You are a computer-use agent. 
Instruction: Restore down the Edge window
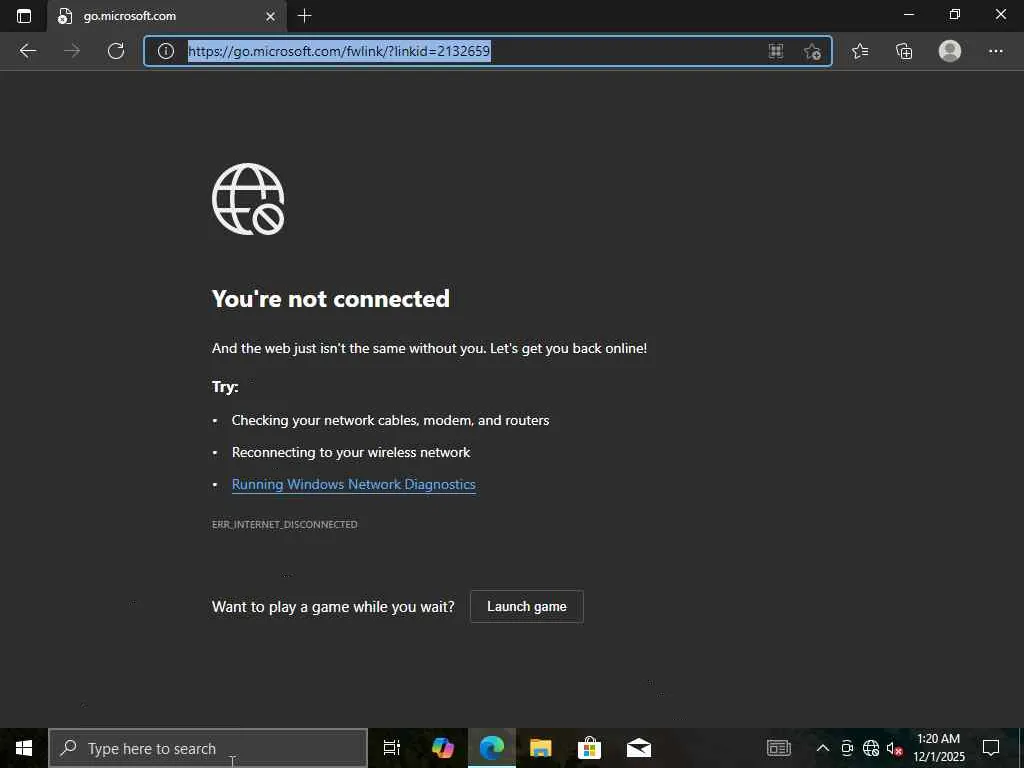pos(955,14)
